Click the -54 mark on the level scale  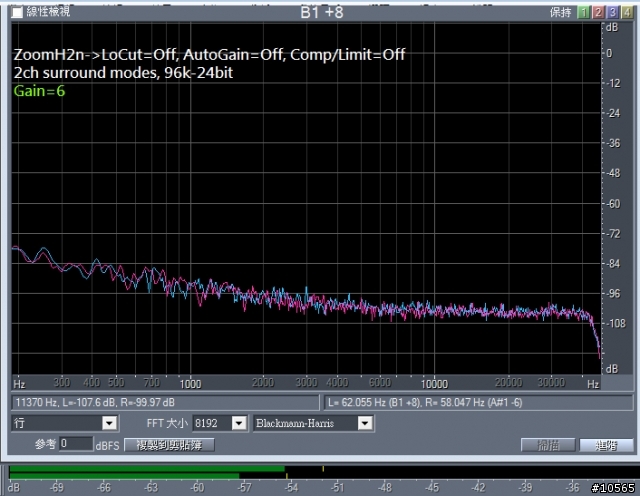pos(291,487)
